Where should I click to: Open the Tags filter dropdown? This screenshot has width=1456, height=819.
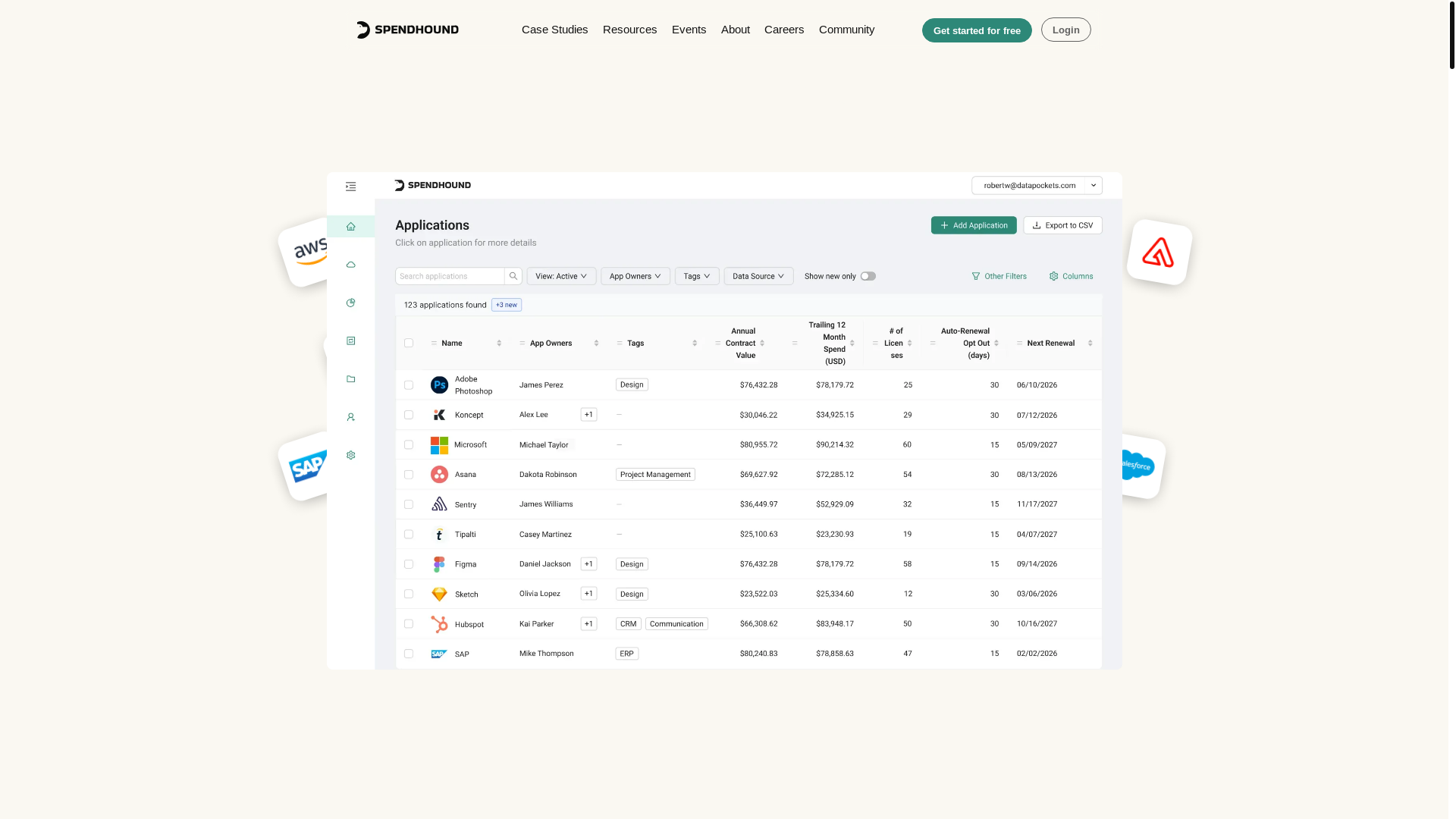click(697, 276)
